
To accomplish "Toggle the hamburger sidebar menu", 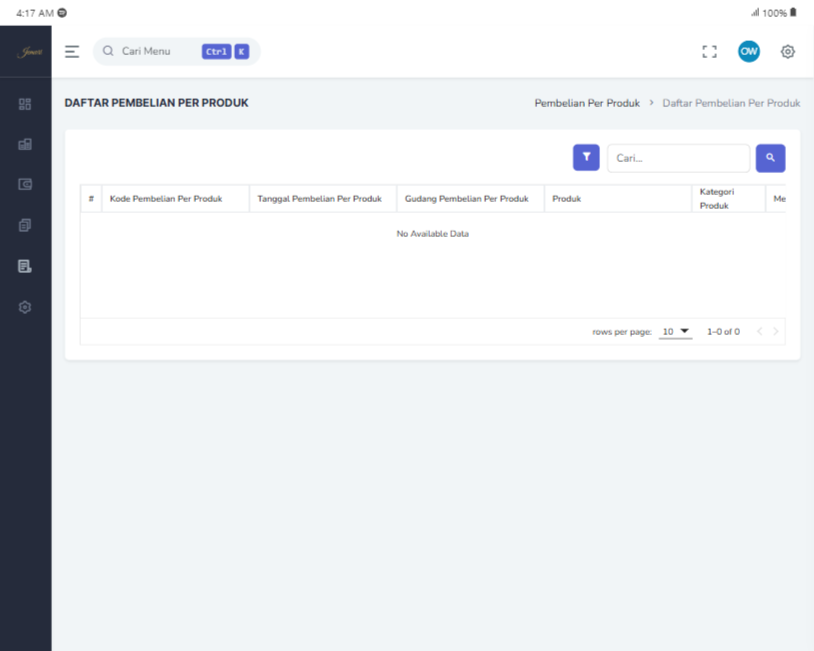I will pyautogui.click(x=72, y=52).
